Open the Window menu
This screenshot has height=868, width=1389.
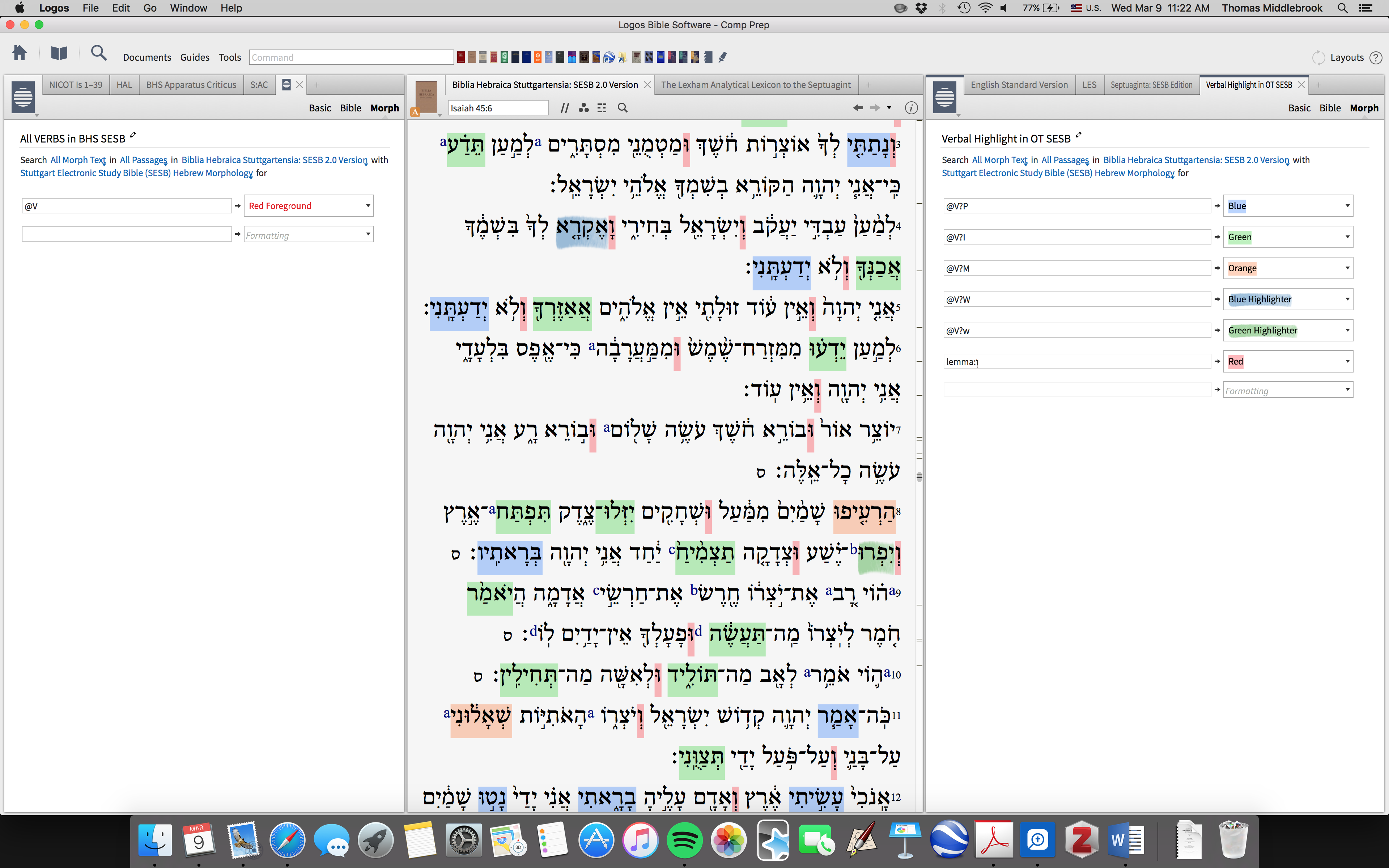click(188, 8)
